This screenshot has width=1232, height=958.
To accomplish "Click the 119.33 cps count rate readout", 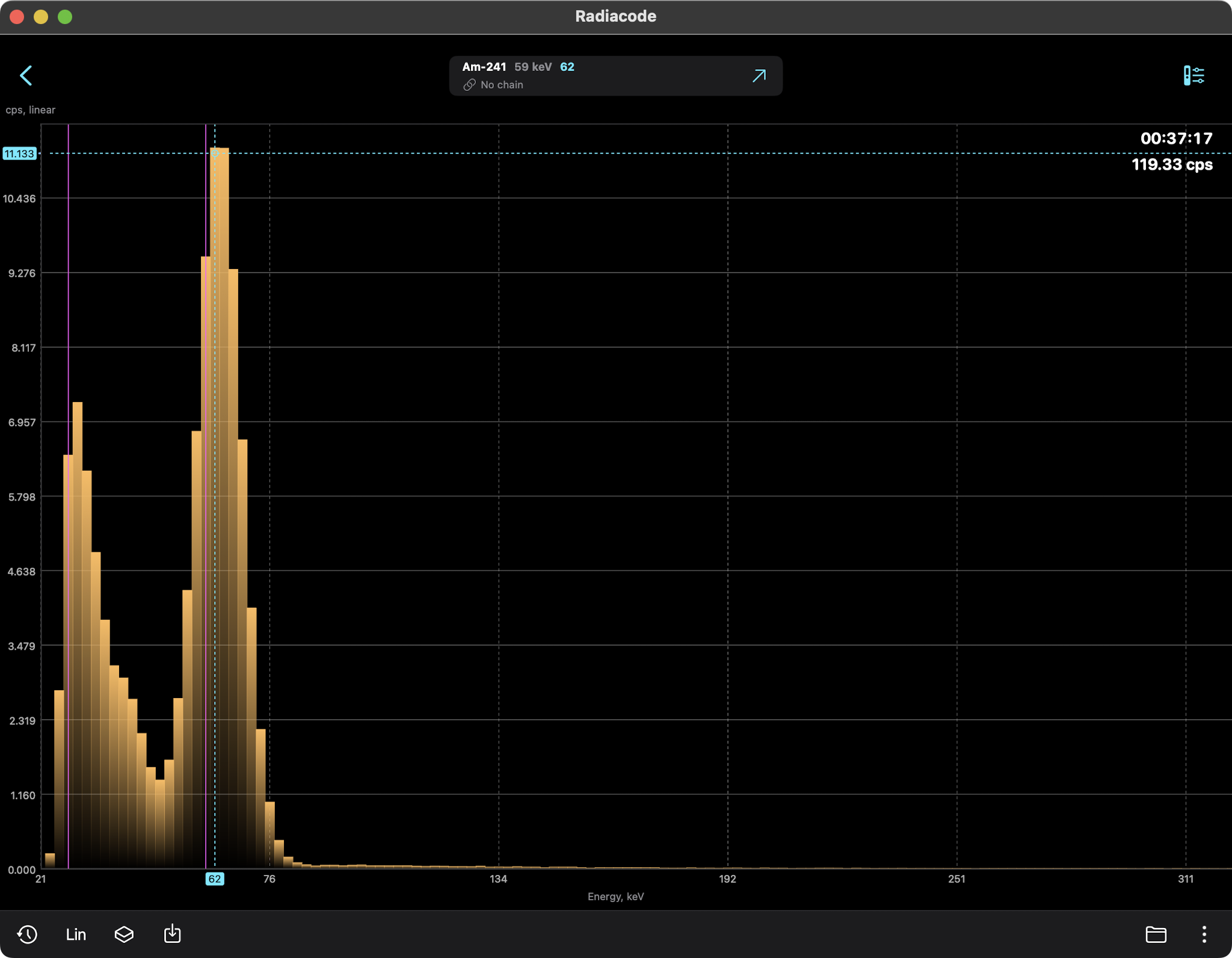I will [x=1171, y=165].
